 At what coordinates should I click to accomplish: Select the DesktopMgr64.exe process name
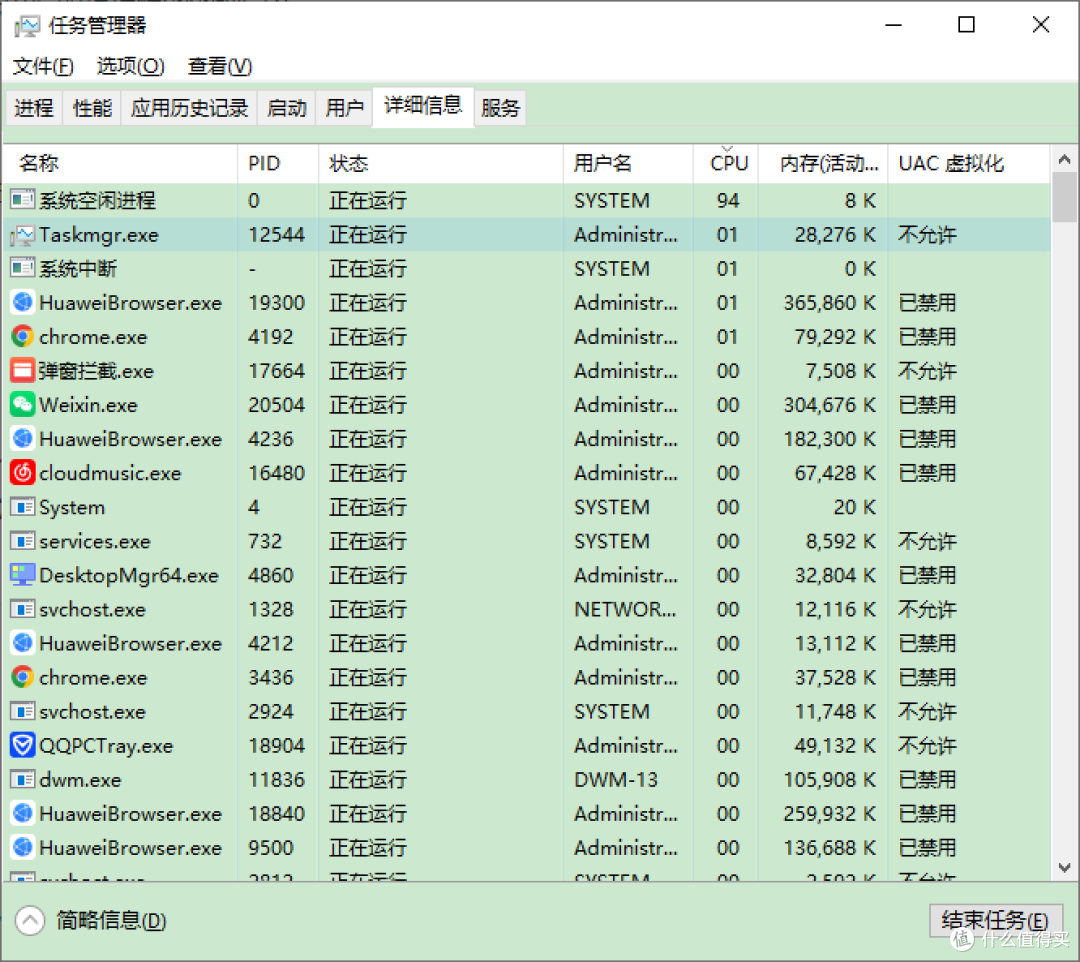[129, 576]
